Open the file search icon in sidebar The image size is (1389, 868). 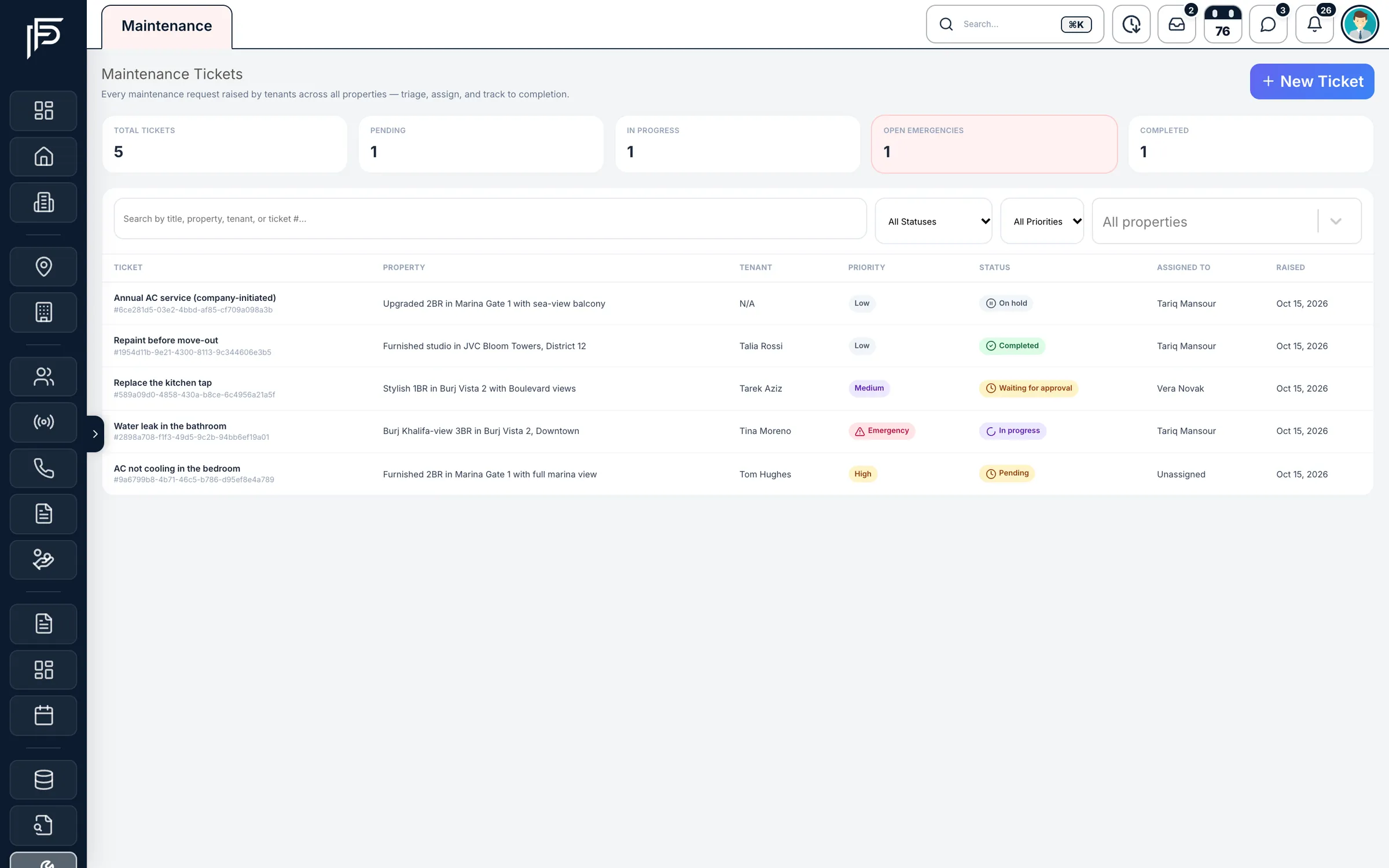coord(43,825)
